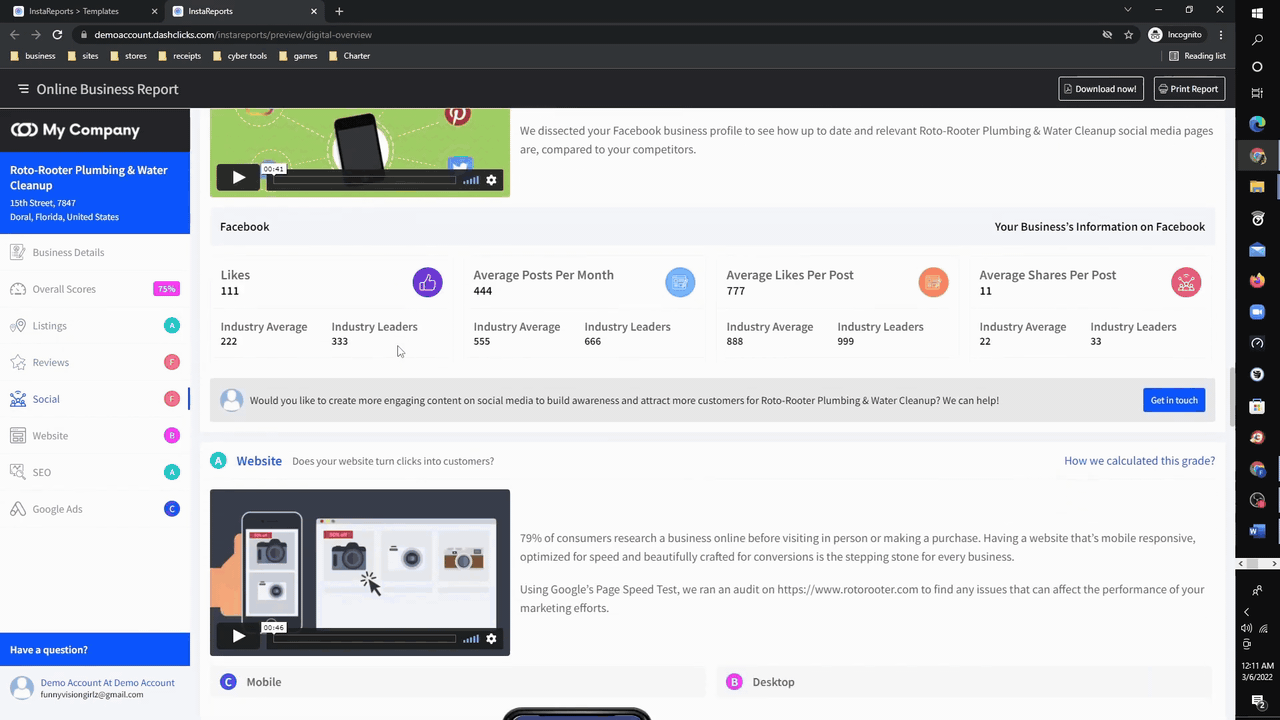This screenshot has height=720, width=1280.
Task: Open the business bookmarks folder
Action: pos(33,56)
